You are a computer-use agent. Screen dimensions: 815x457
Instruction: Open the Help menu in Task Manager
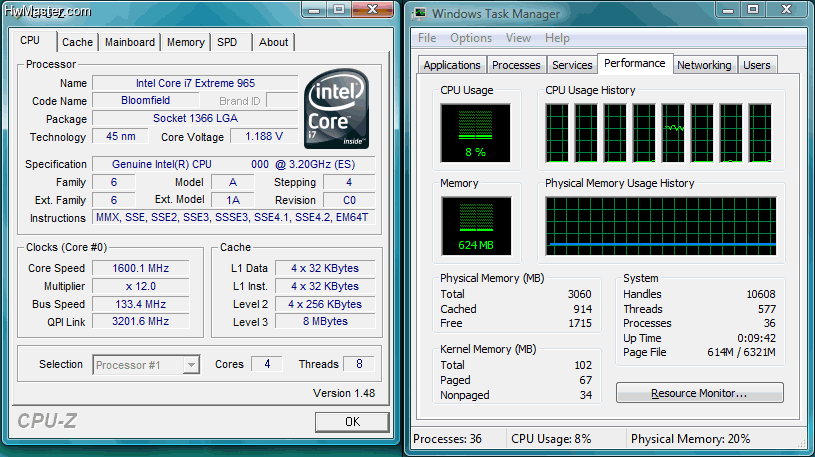(x=557, y=38)
